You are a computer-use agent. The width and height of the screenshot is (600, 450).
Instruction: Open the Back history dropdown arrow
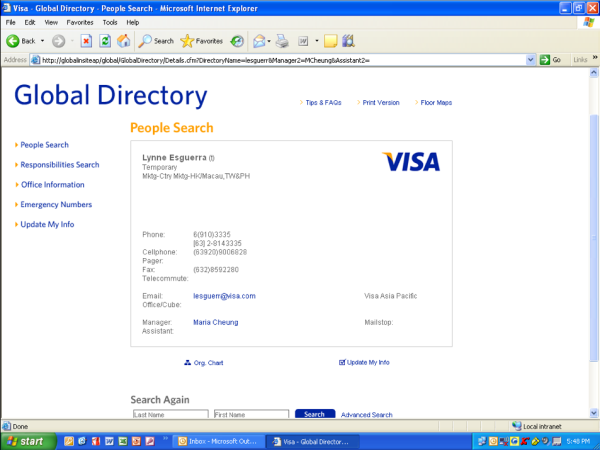coord(42,41)
